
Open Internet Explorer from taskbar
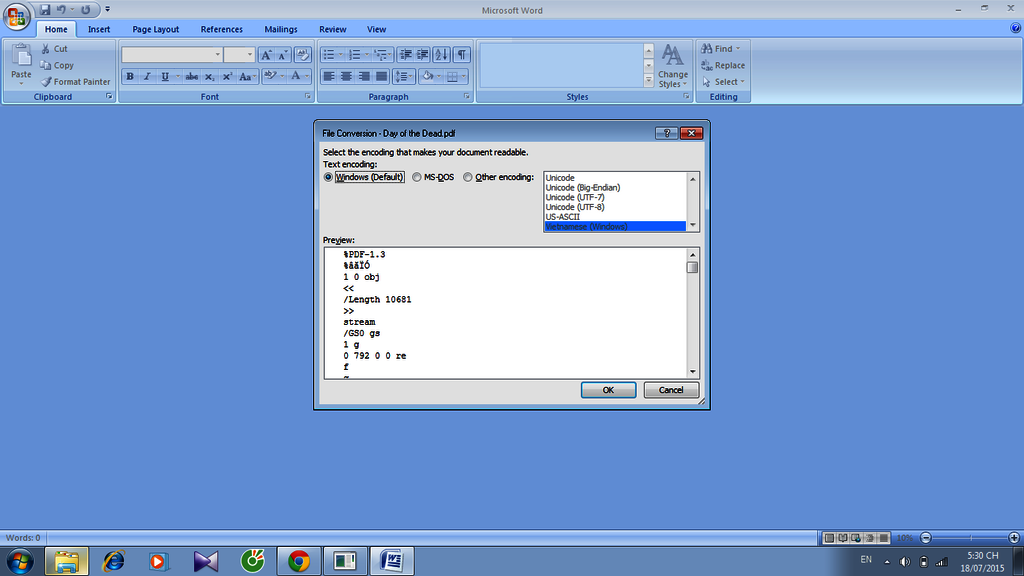[x=114, y=561]
